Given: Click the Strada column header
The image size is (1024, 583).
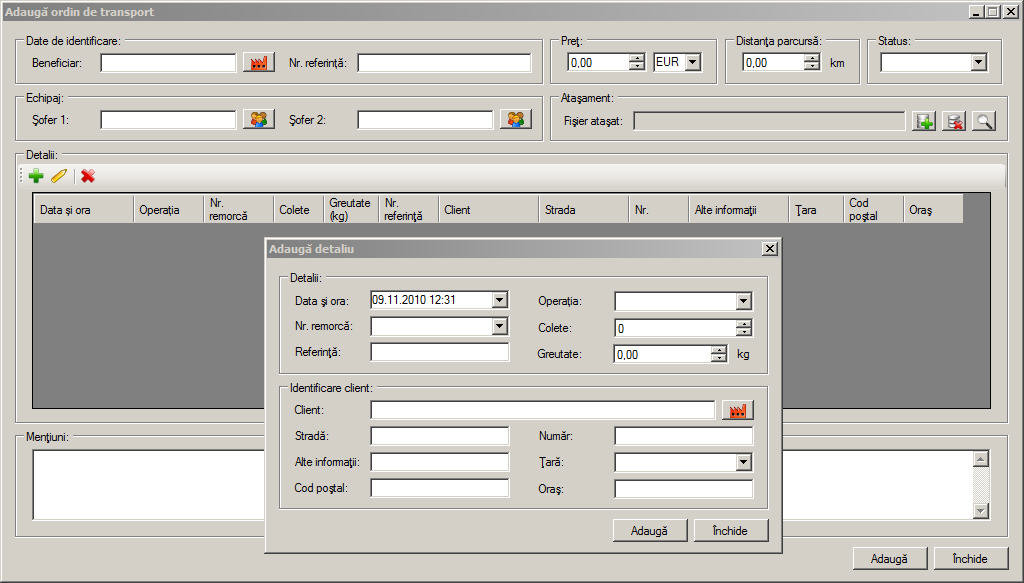Looking at the screenshot, I should (x=584, y=210).
